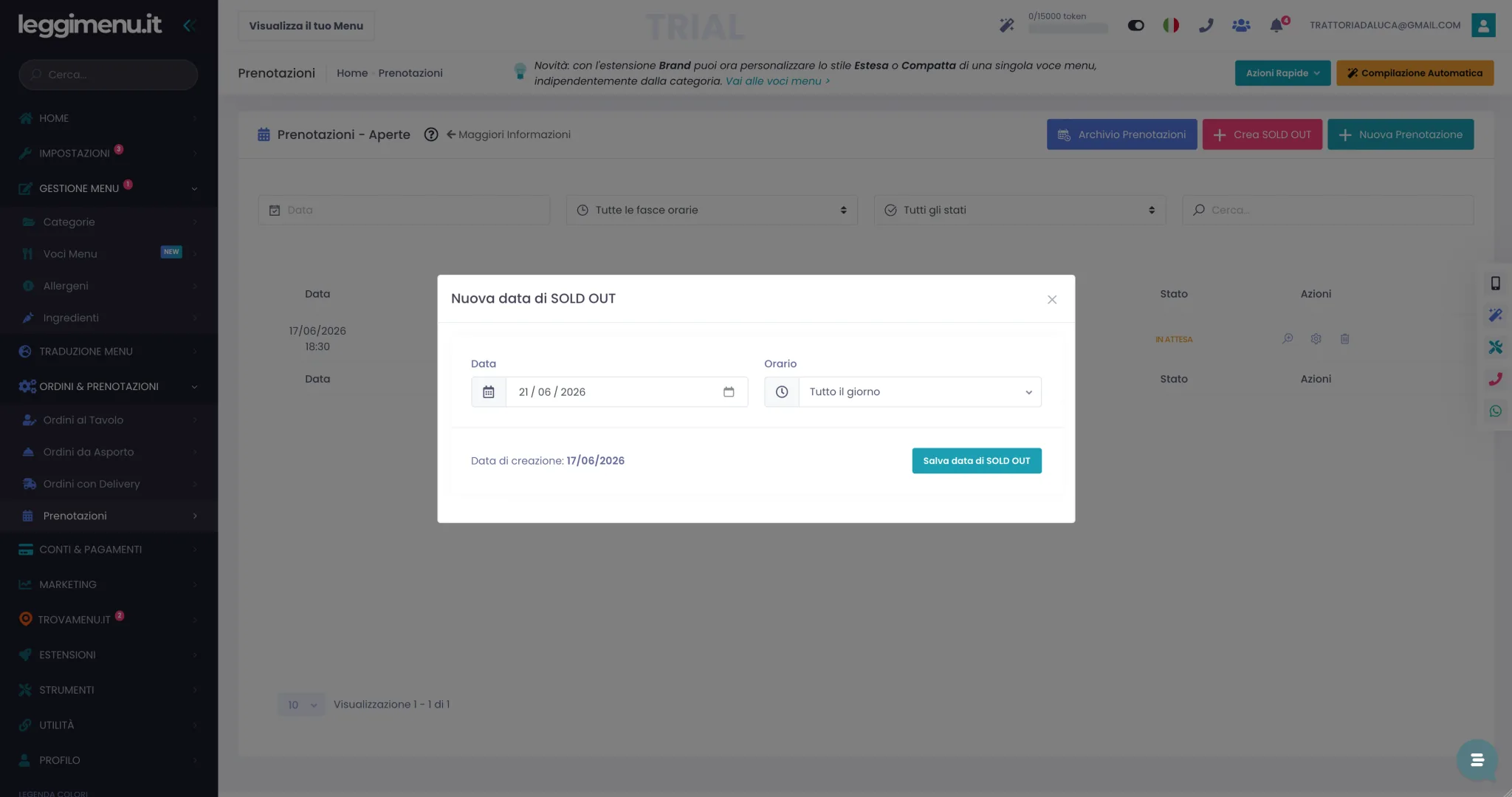This screenshot has width=1512, height=797.
Task: Open TROVAMENU.IT sidebar section
Action: [109, 620]
